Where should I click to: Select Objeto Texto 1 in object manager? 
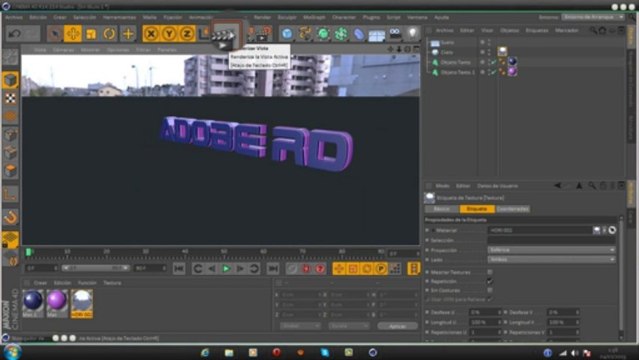point(458,72)
